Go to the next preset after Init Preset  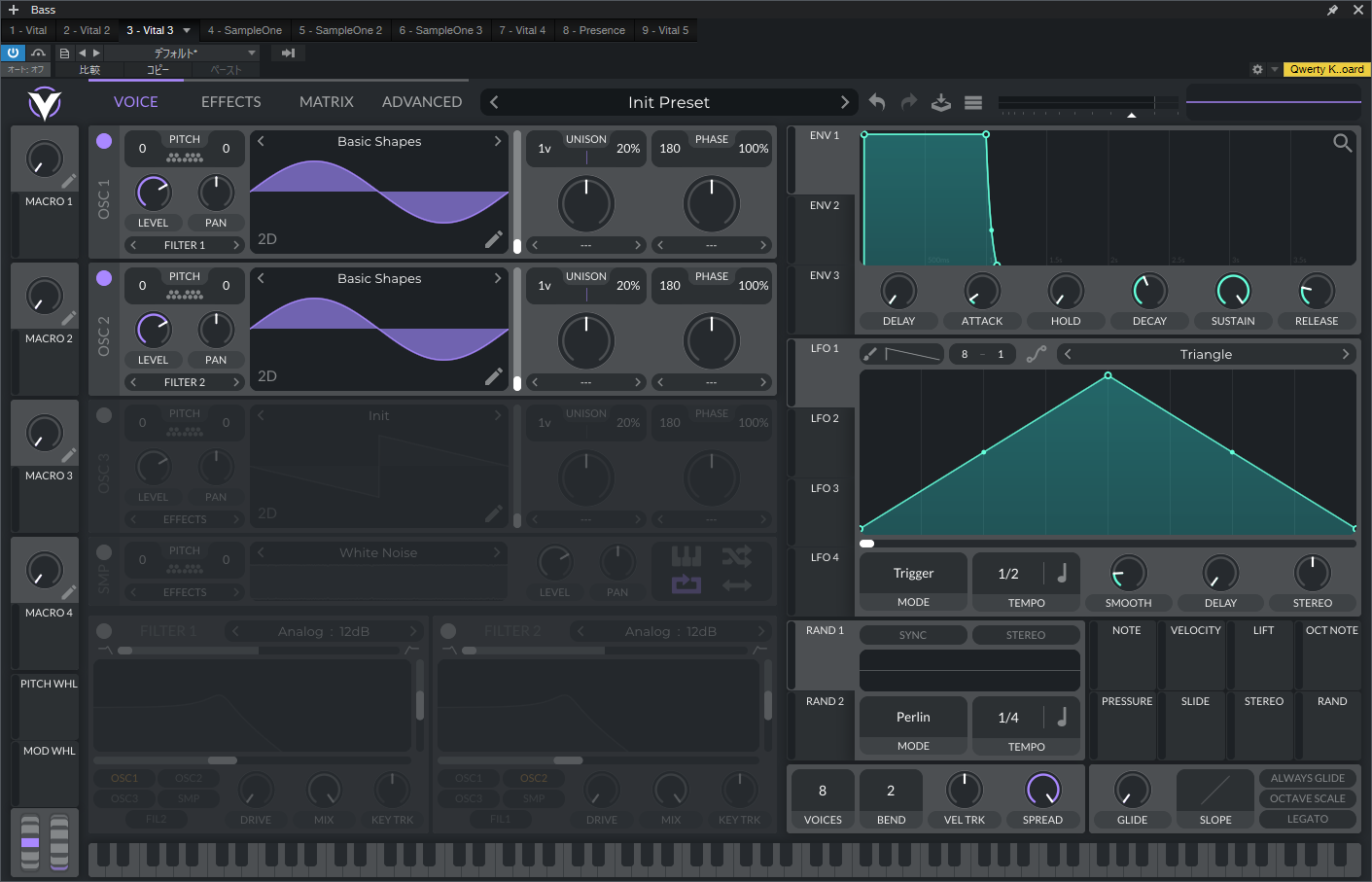(x=844, y=102)
